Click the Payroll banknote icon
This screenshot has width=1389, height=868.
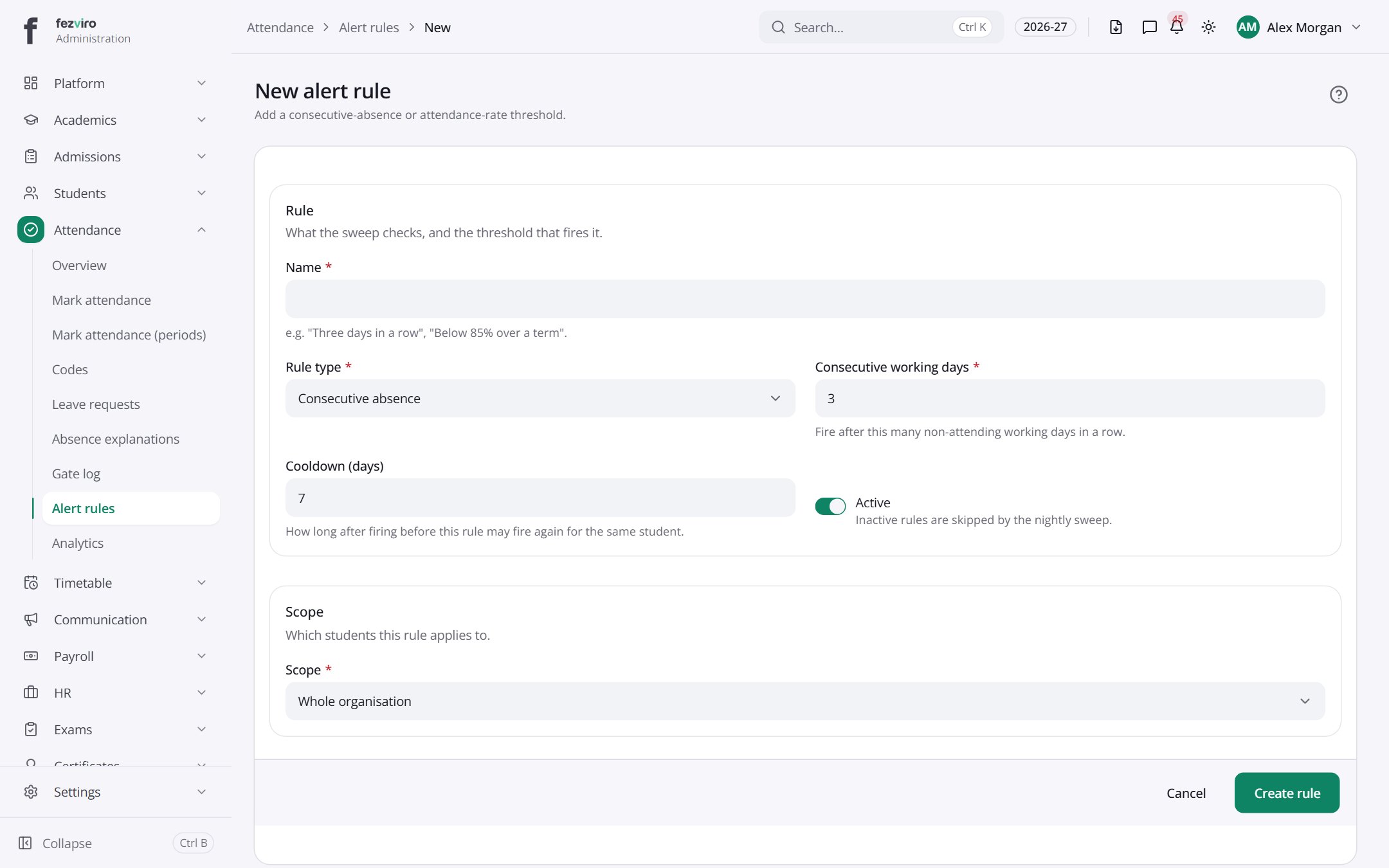(x=31, y=656)
